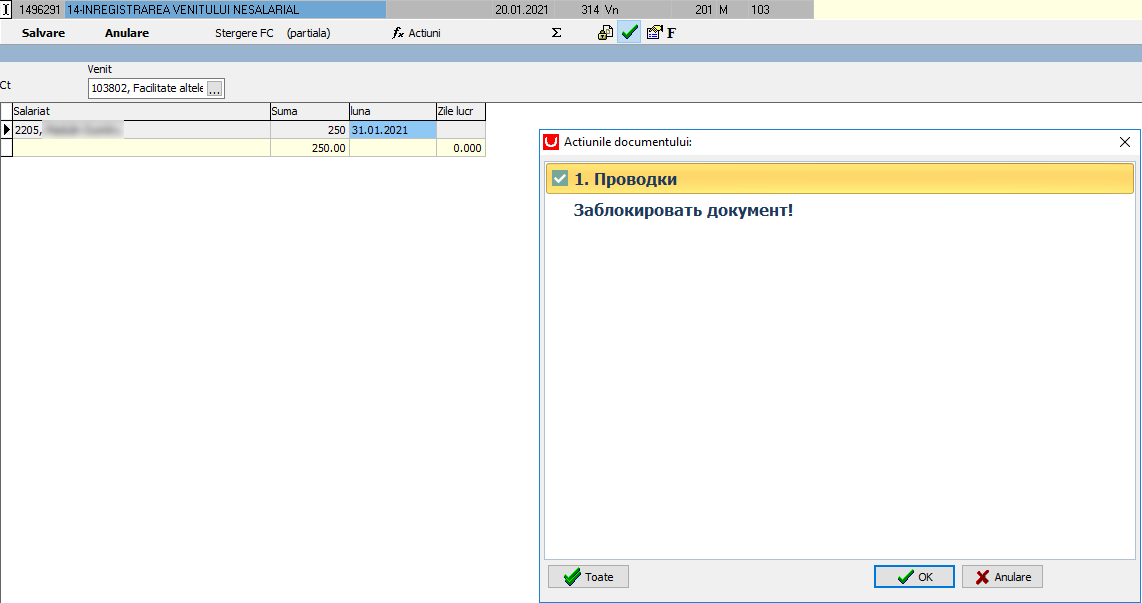Click Anulare button in the actions dialog
Screen dimensions: 1142x603
(x=1002, y=577)
